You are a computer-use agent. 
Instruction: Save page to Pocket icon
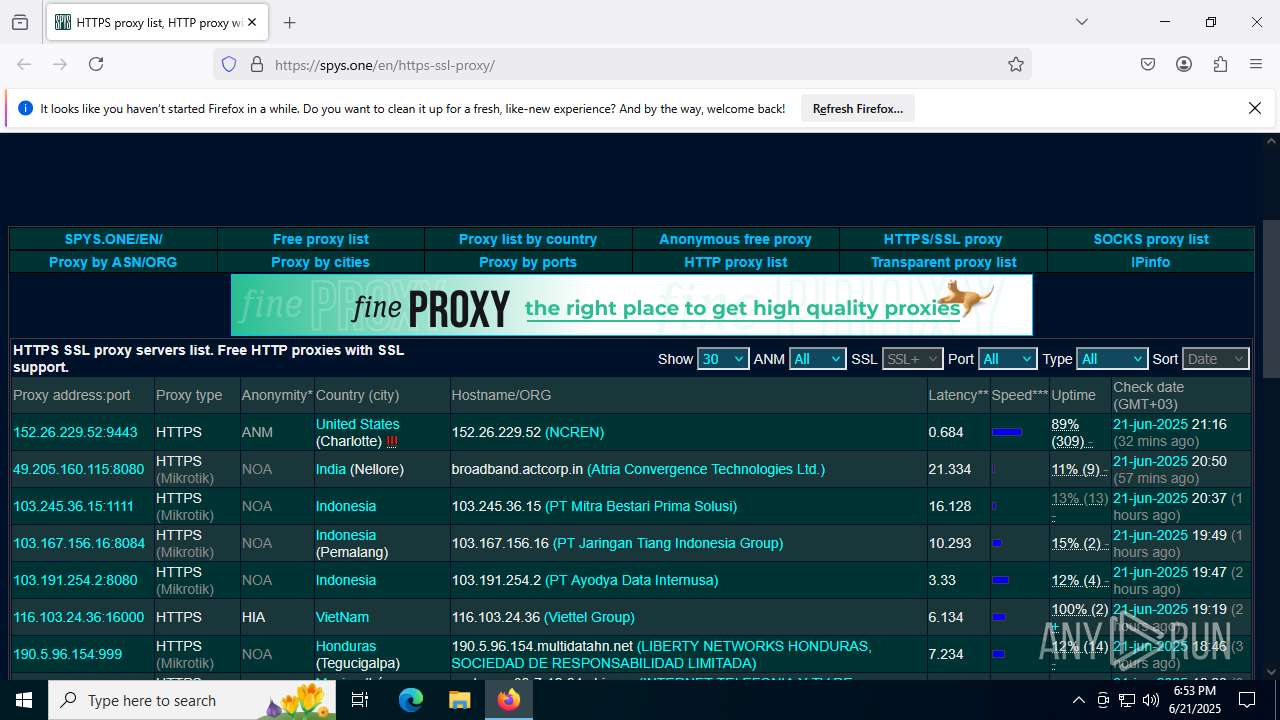1148,64
